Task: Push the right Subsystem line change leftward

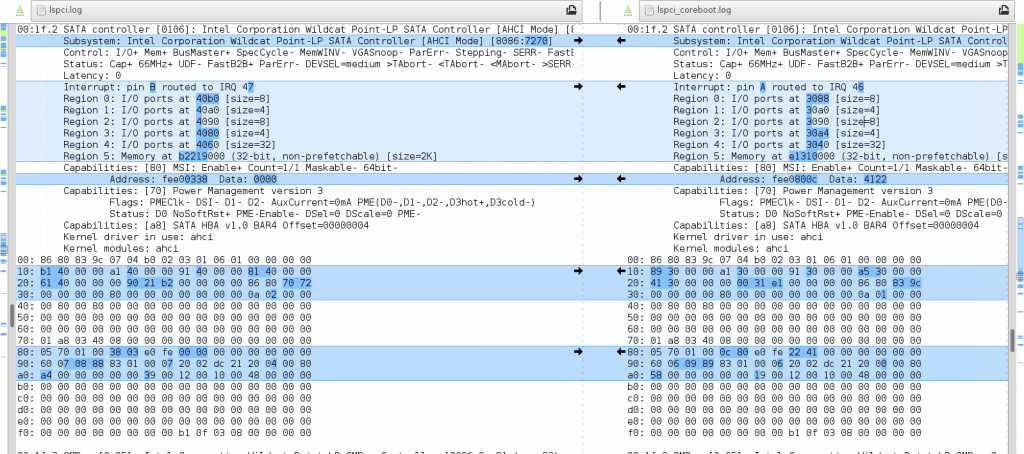Action: coord(621,41)
